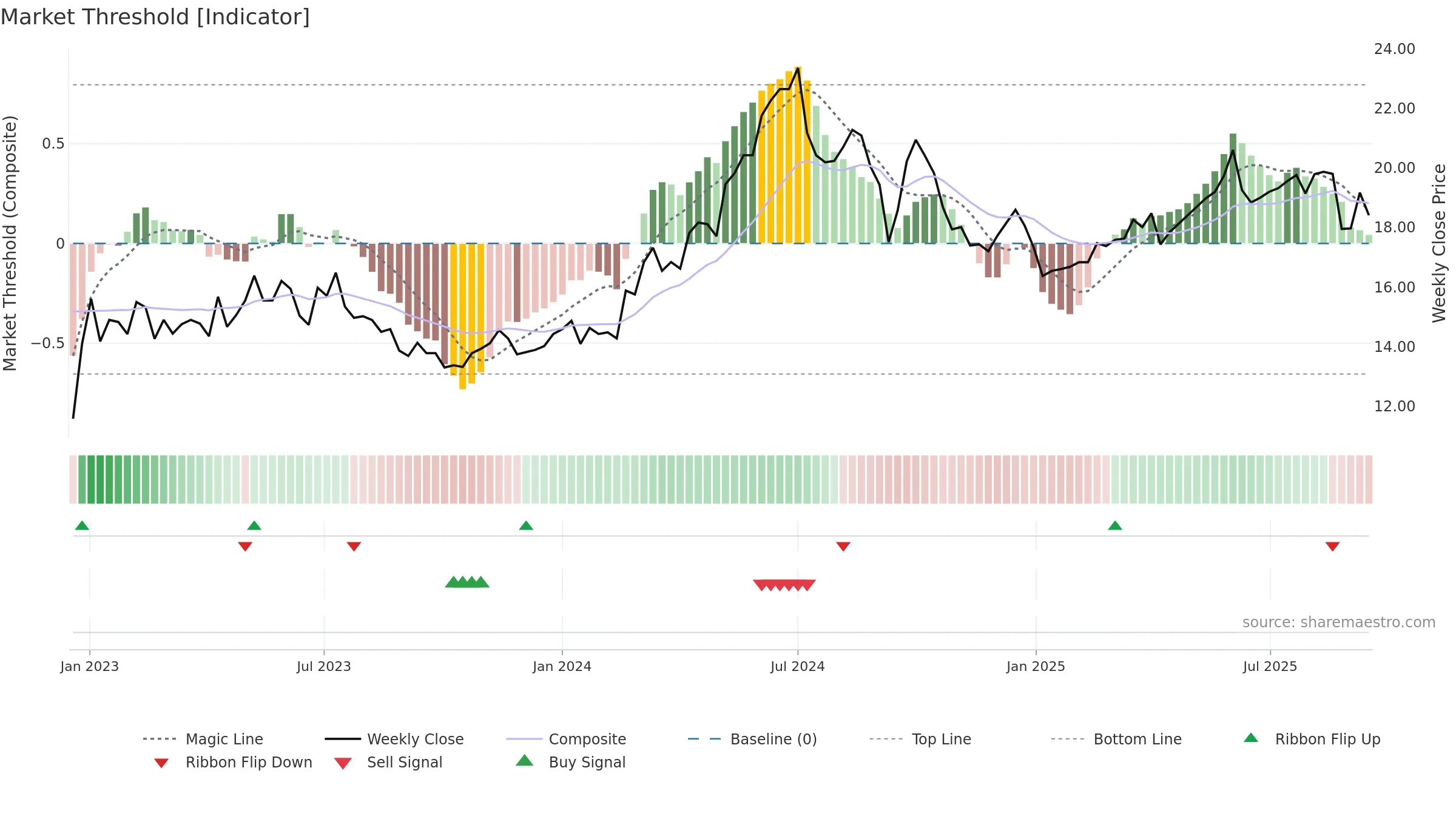Click the −0.5 composite axis label
This screenshot has height=819, width=1456.
48,343
